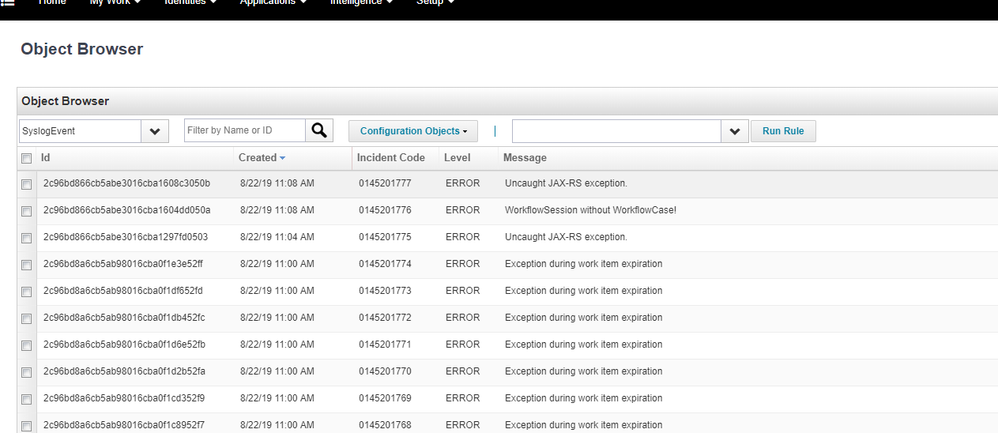Expand the SyslogEvent object type dropdown
This screenshot has height=433, width=998.
(155, 131)
